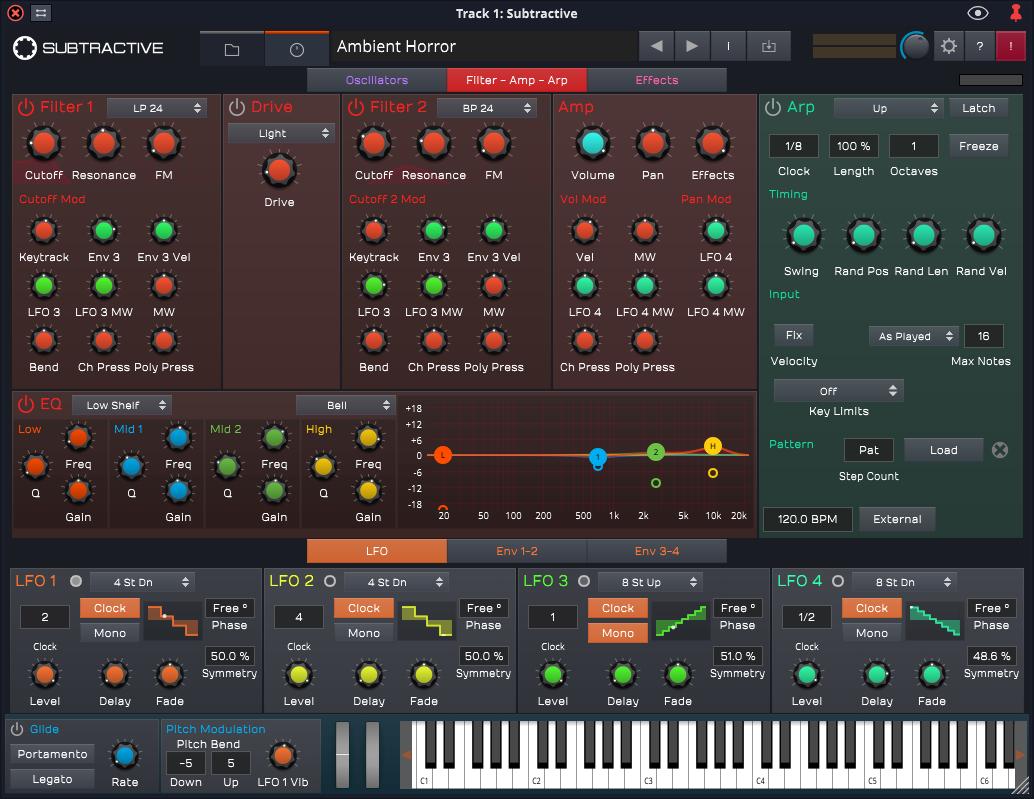Click the Amp Volume knob
Screen dimensions: 1034x799
coord(592,143)
